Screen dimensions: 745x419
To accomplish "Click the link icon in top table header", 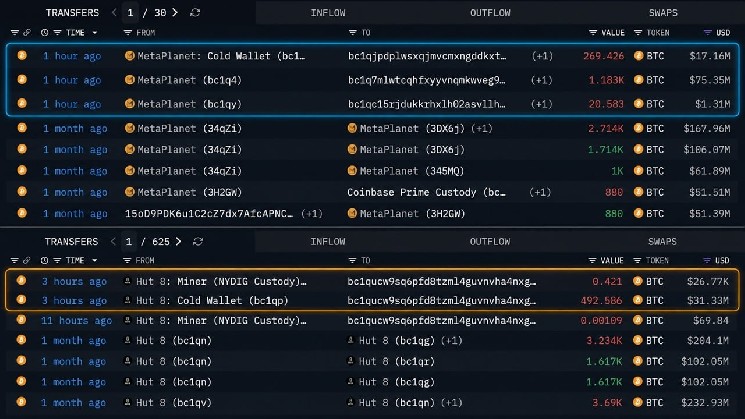I will pos(27,32).
